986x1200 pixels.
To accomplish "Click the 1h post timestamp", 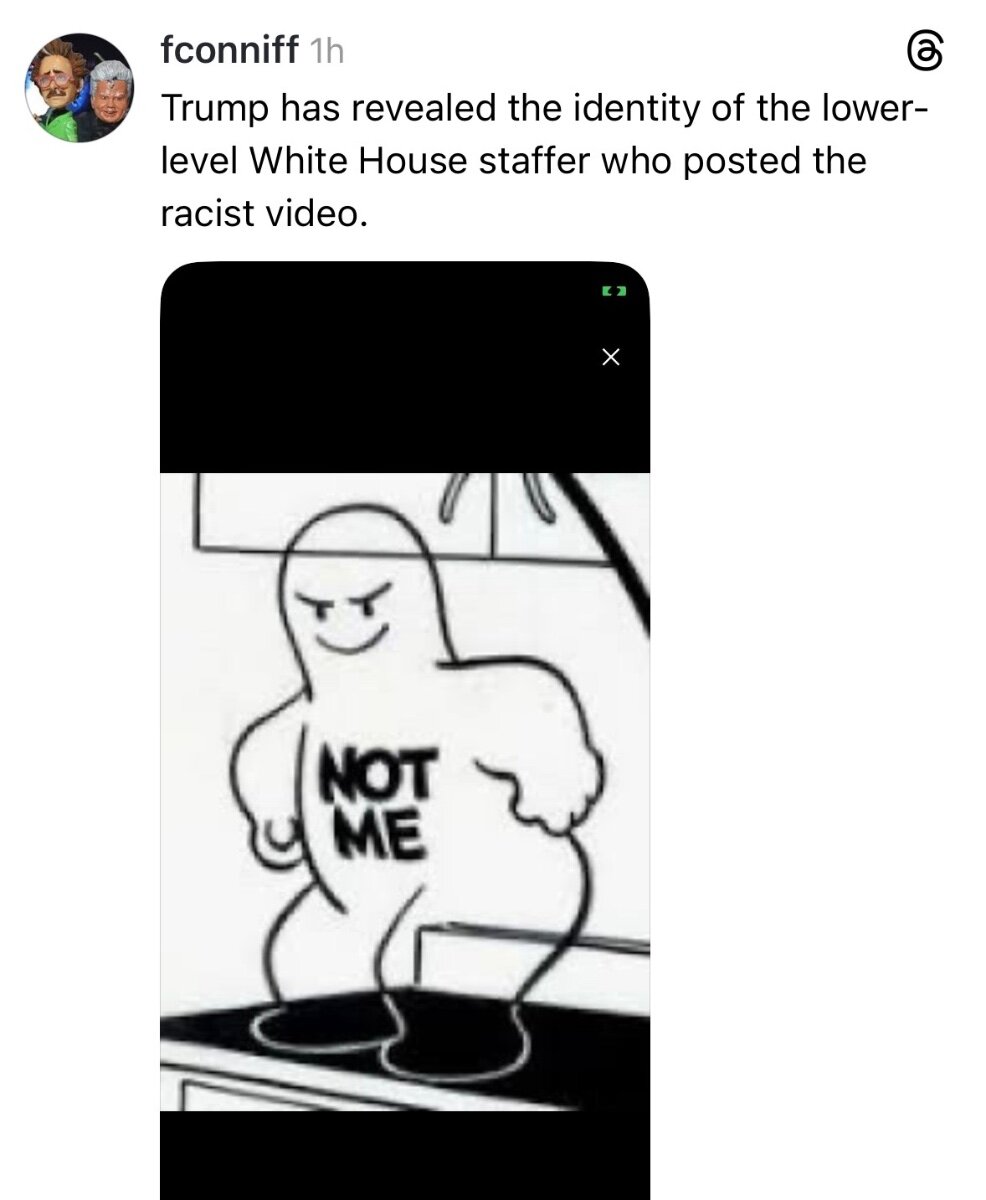I will click(x=326, y=51).
